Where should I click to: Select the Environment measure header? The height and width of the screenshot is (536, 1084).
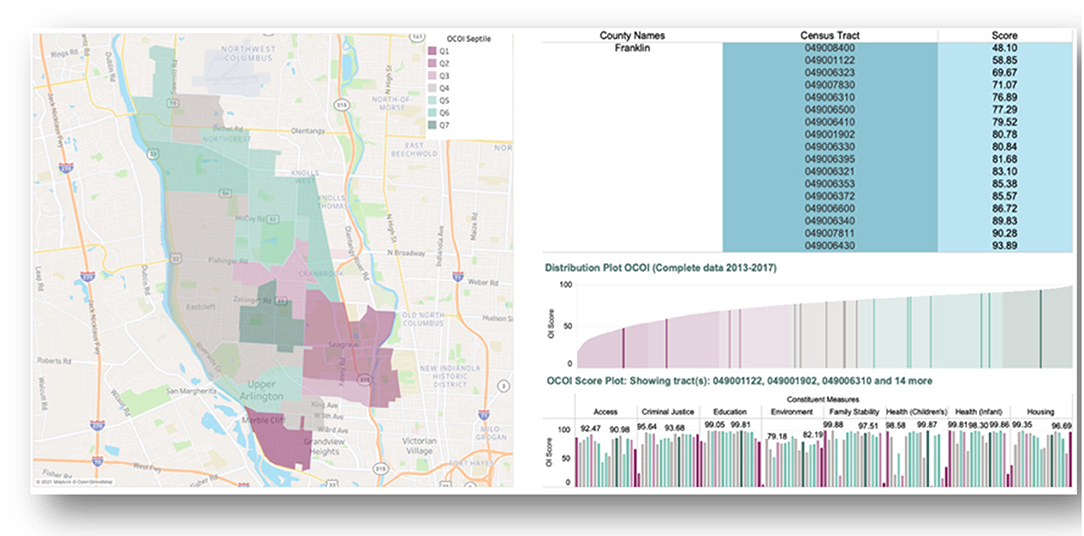(x=793, y=411)
